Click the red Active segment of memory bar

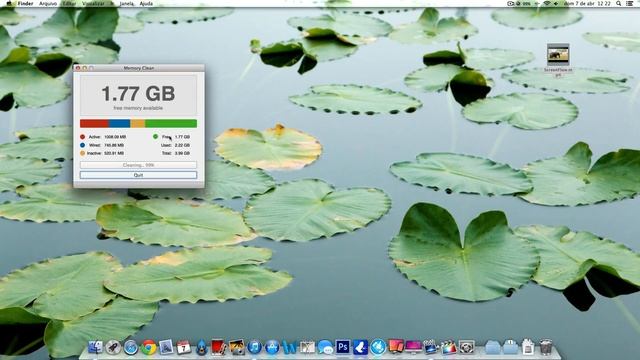[94, 123]
